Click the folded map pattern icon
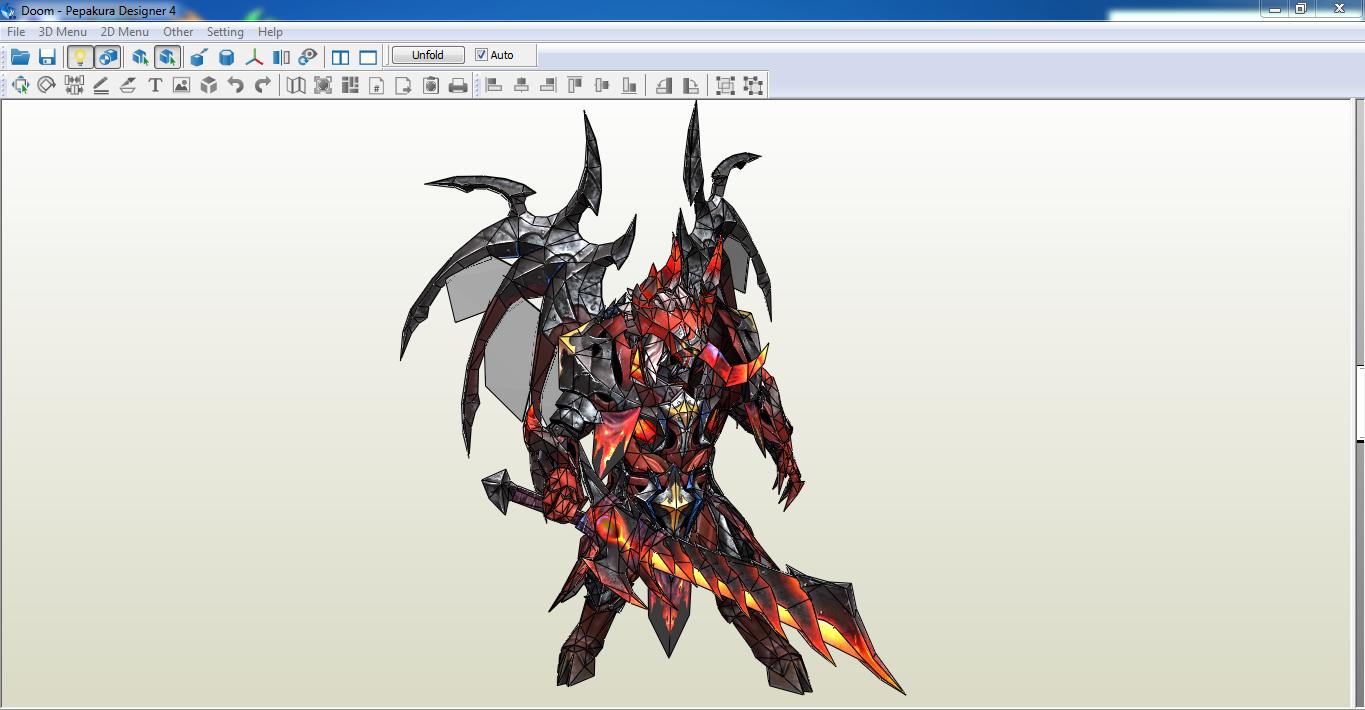1365x710 pixels. click(296, 86)
